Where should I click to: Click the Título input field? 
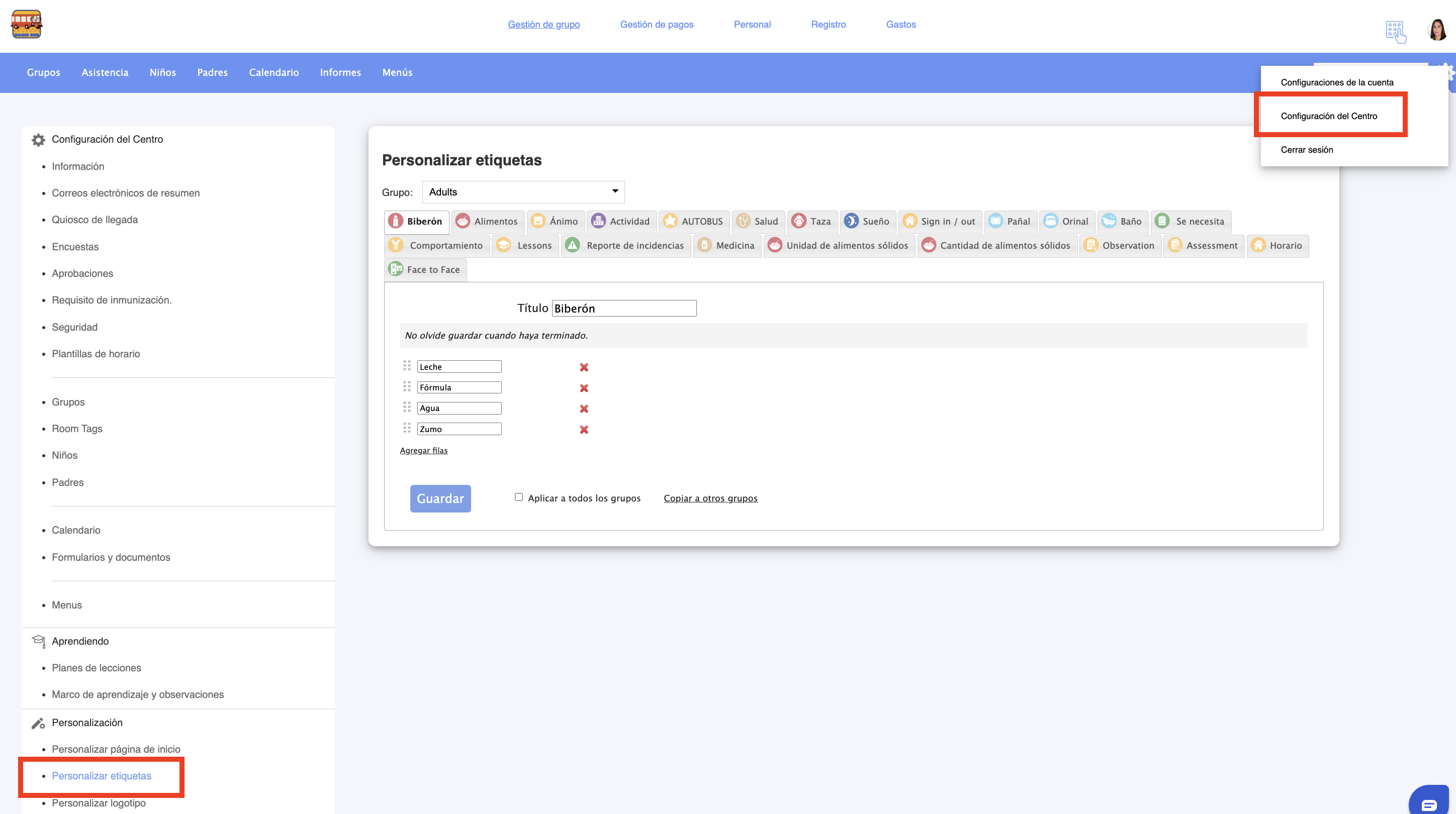pos(623,309)
